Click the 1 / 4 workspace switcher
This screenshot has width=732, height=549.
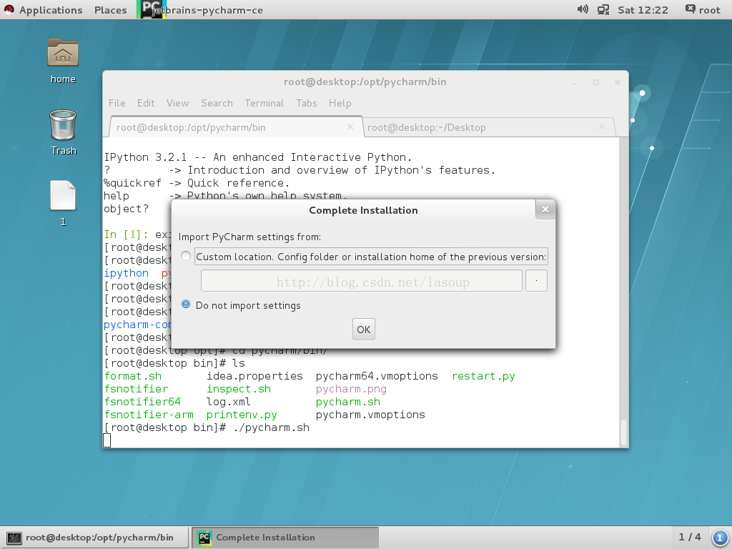tap(690, 537)
